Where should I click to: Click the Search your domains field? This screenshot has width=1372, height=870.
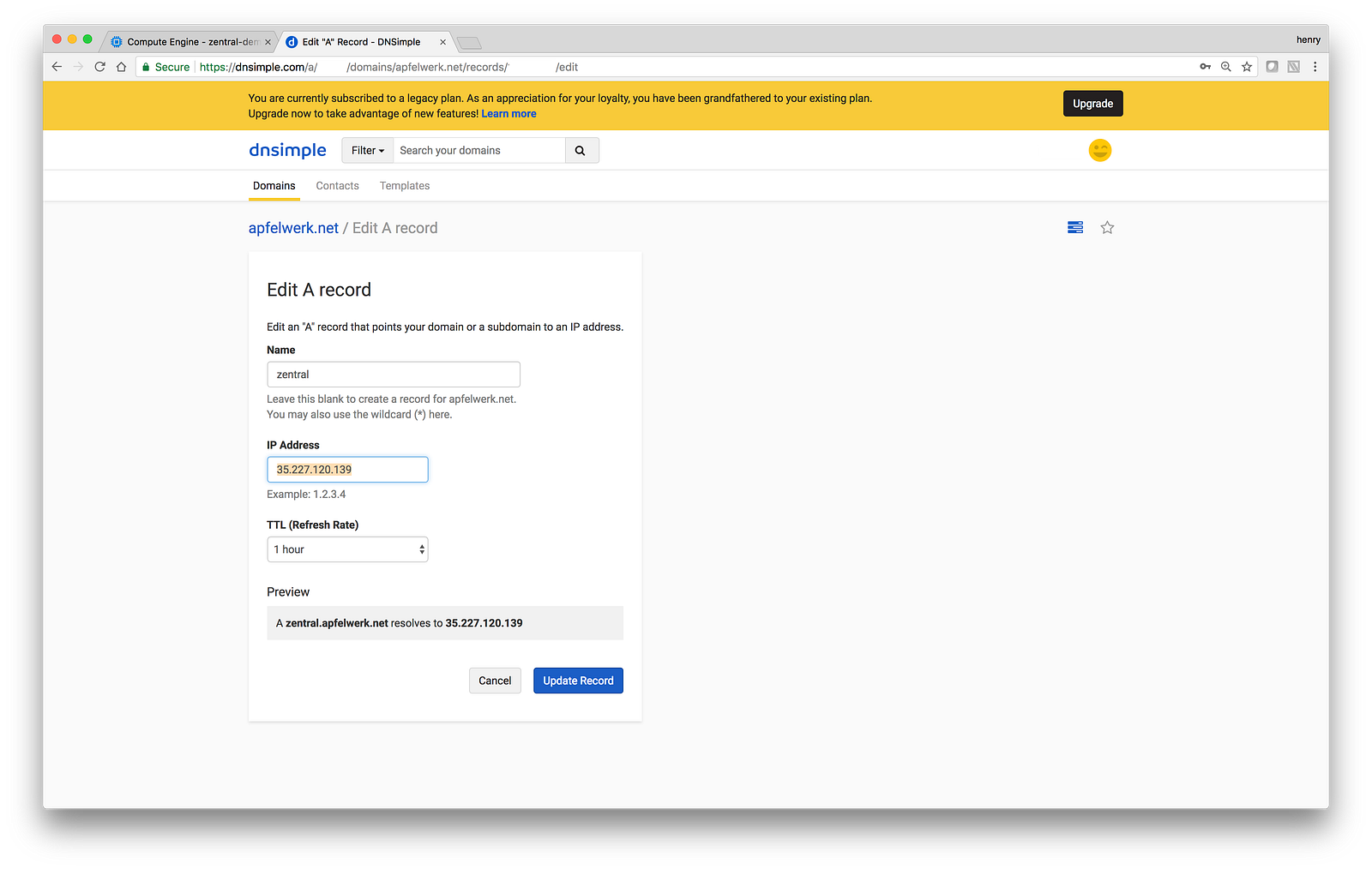click(479, 151)
